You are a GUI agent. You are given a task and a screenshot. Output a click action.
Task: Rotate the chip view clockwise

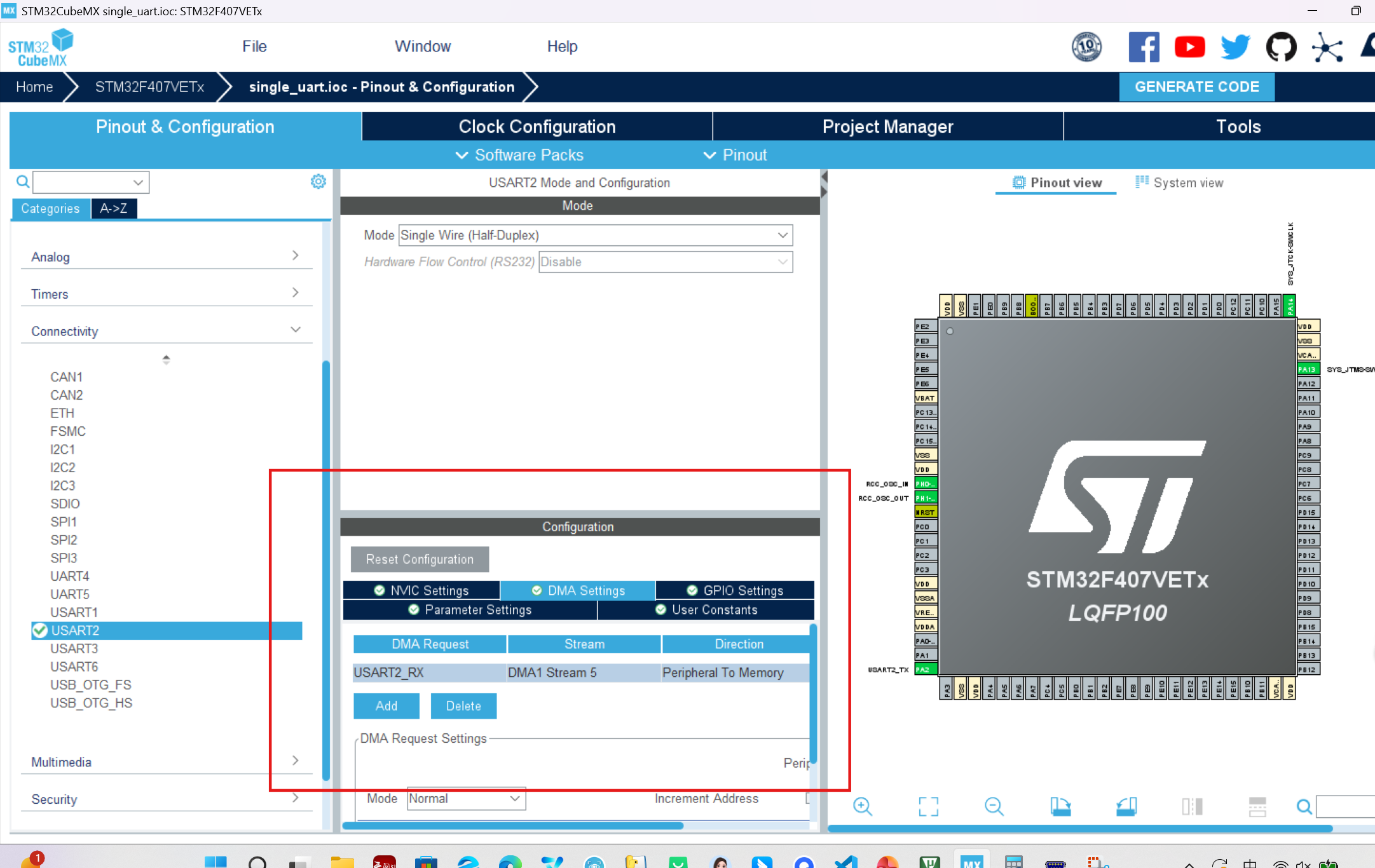pyautogui.click(x=1060, y=806)
